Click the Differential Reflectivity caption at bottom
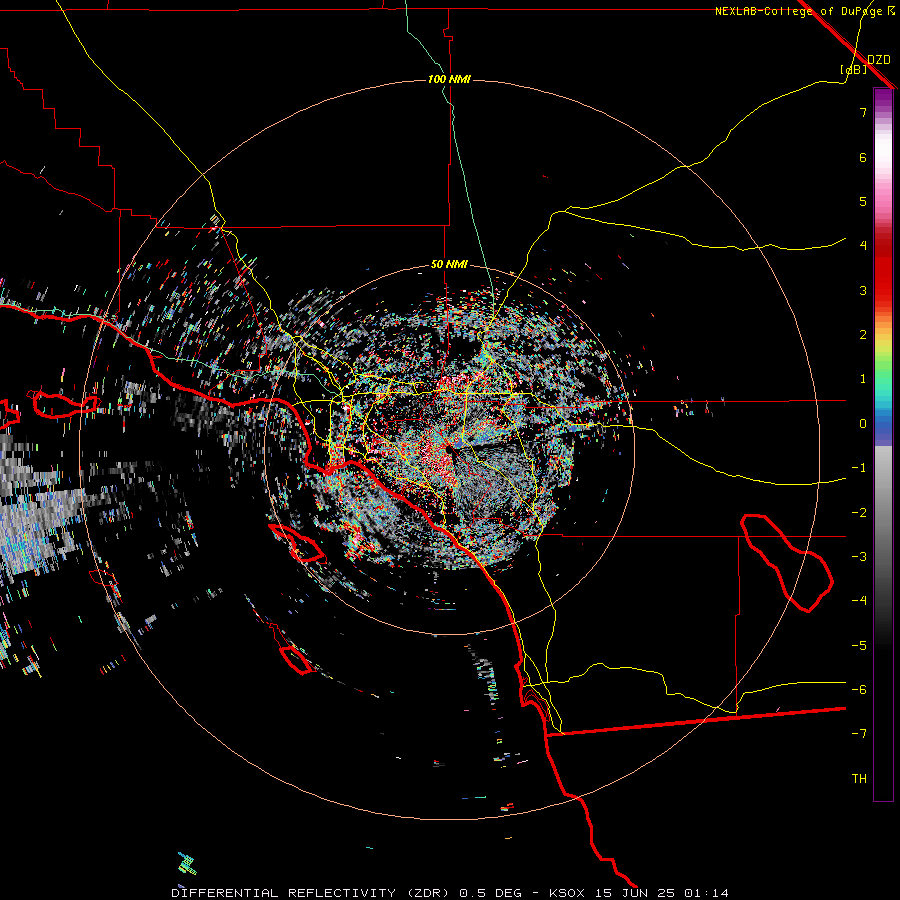Screen dimensions: 900x900 coord(450,893)
